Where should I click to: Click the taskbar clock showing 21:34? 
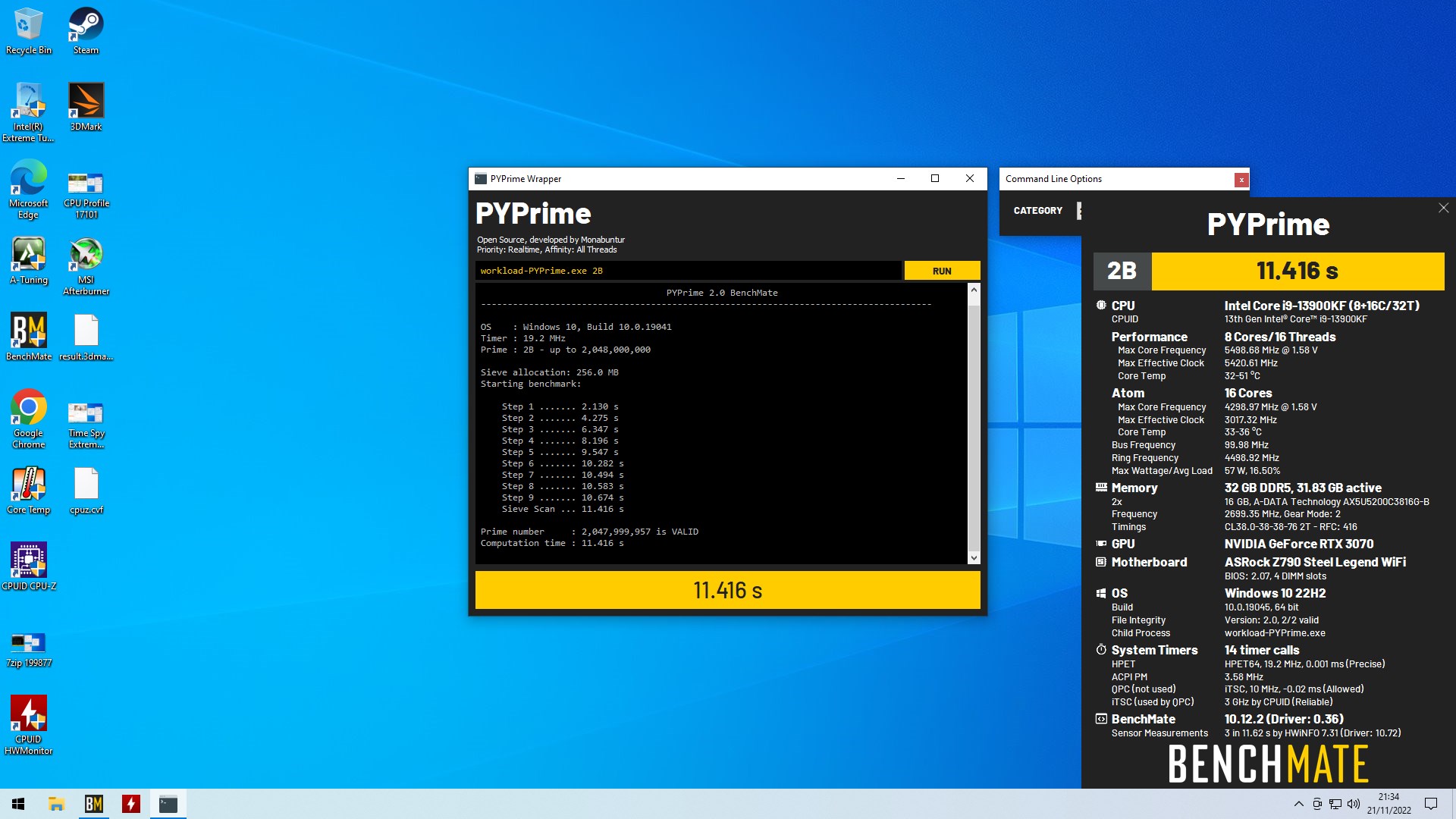coord(1389,804)
